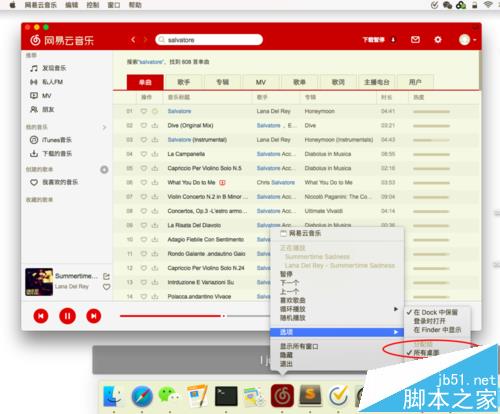Expand the 我的音乐 section chevron in the sidebar
Screen dimensions: 500x414
pyautogui.click(x=104, y=127)
